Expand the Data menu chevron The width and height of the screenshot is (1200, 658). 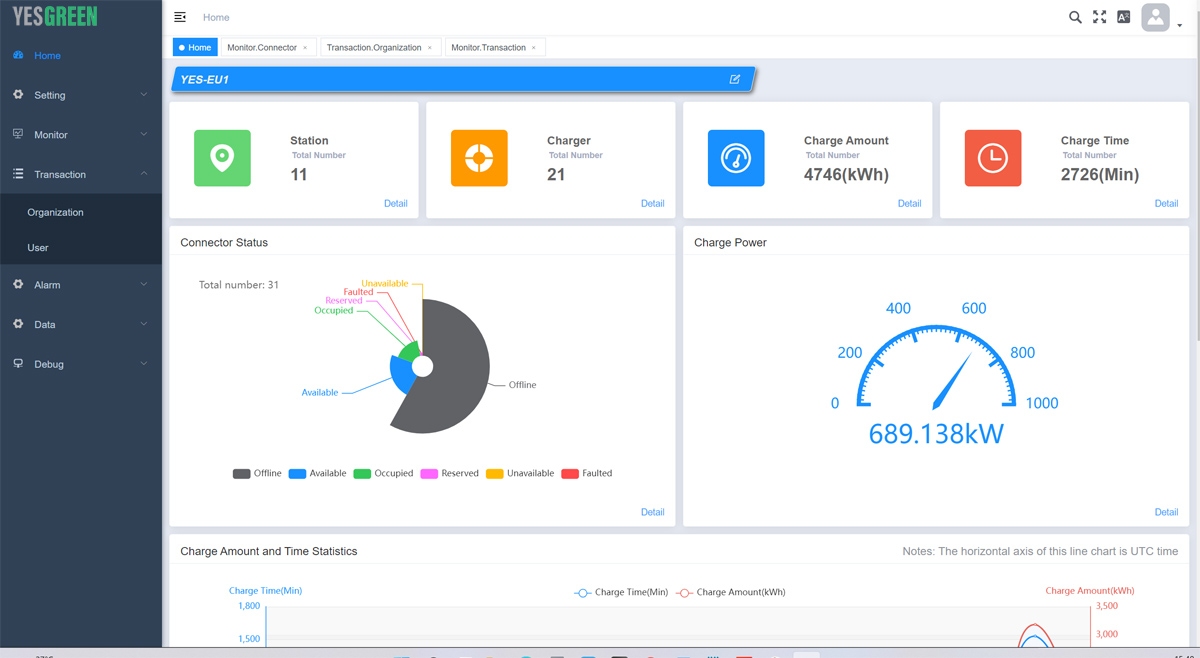pyautogui.click(x=144, y=324)
